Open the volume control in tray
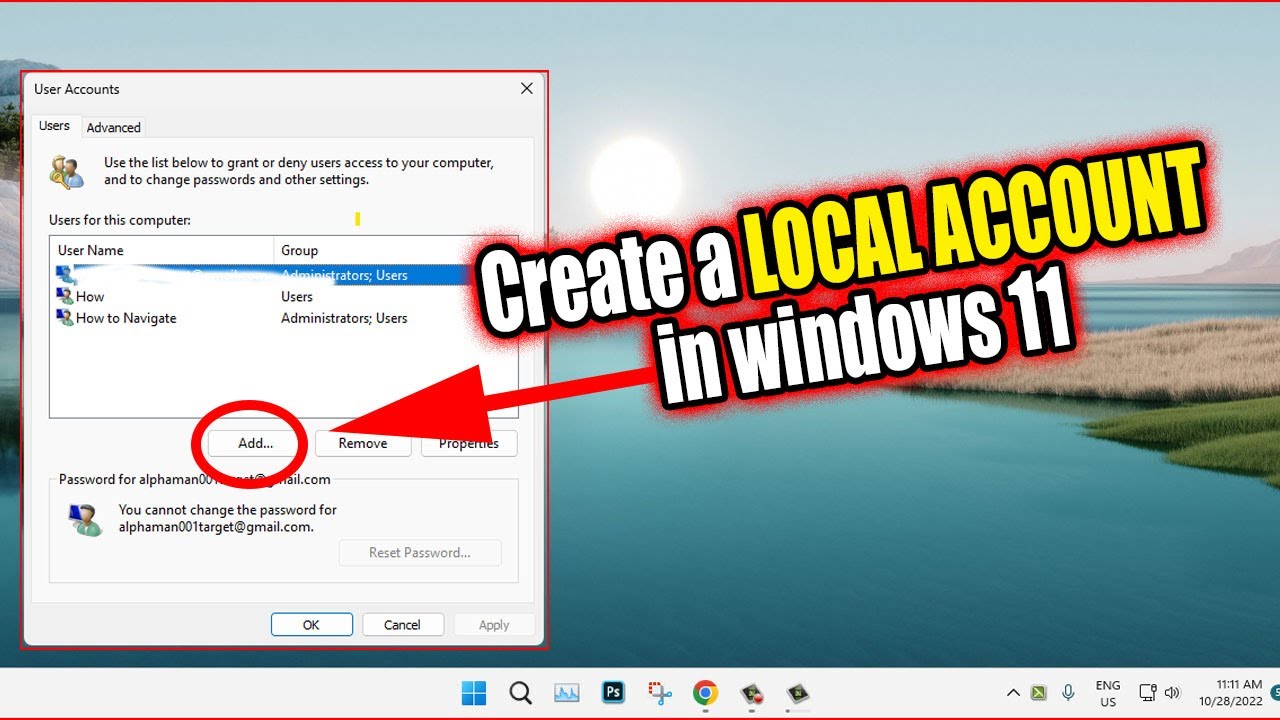Screen dimensions: 1280x720 (x=1172, y=692)
